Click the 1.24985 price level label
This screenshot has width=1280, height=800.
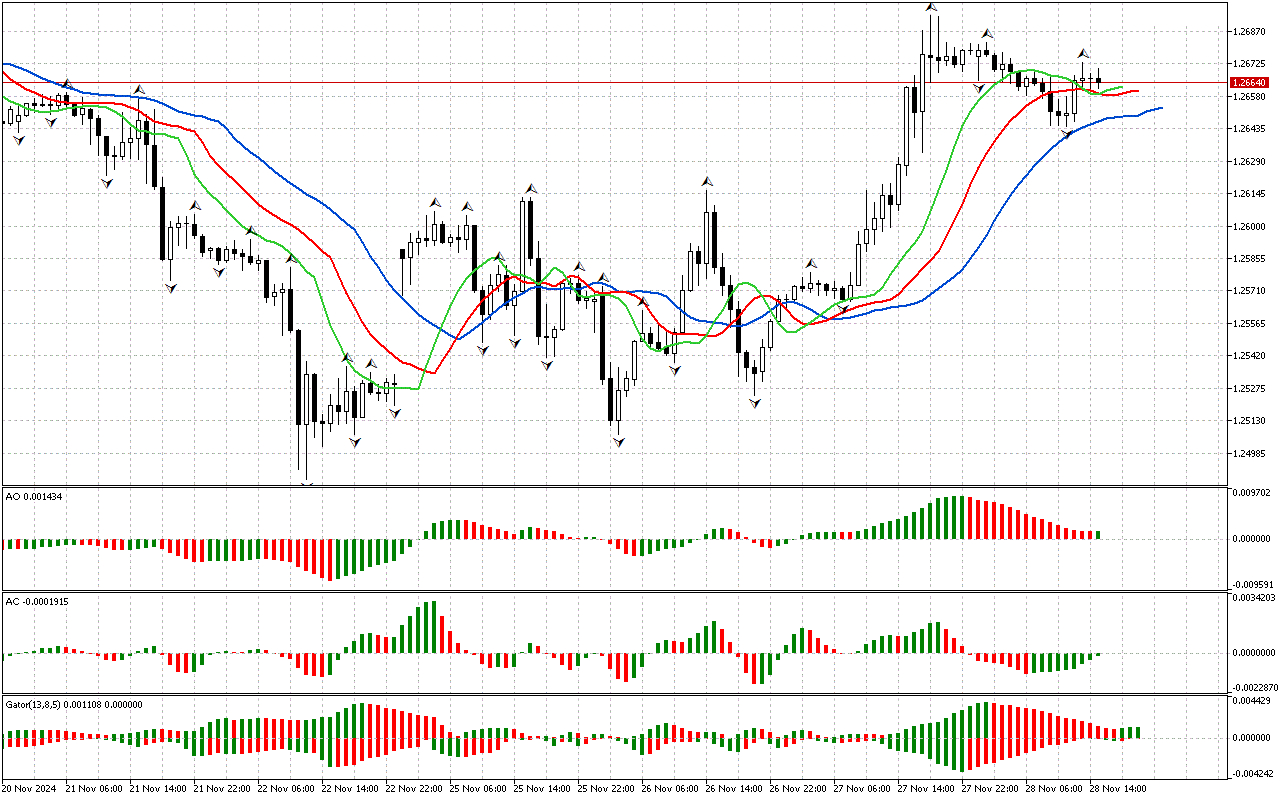tap(1250, 454)
